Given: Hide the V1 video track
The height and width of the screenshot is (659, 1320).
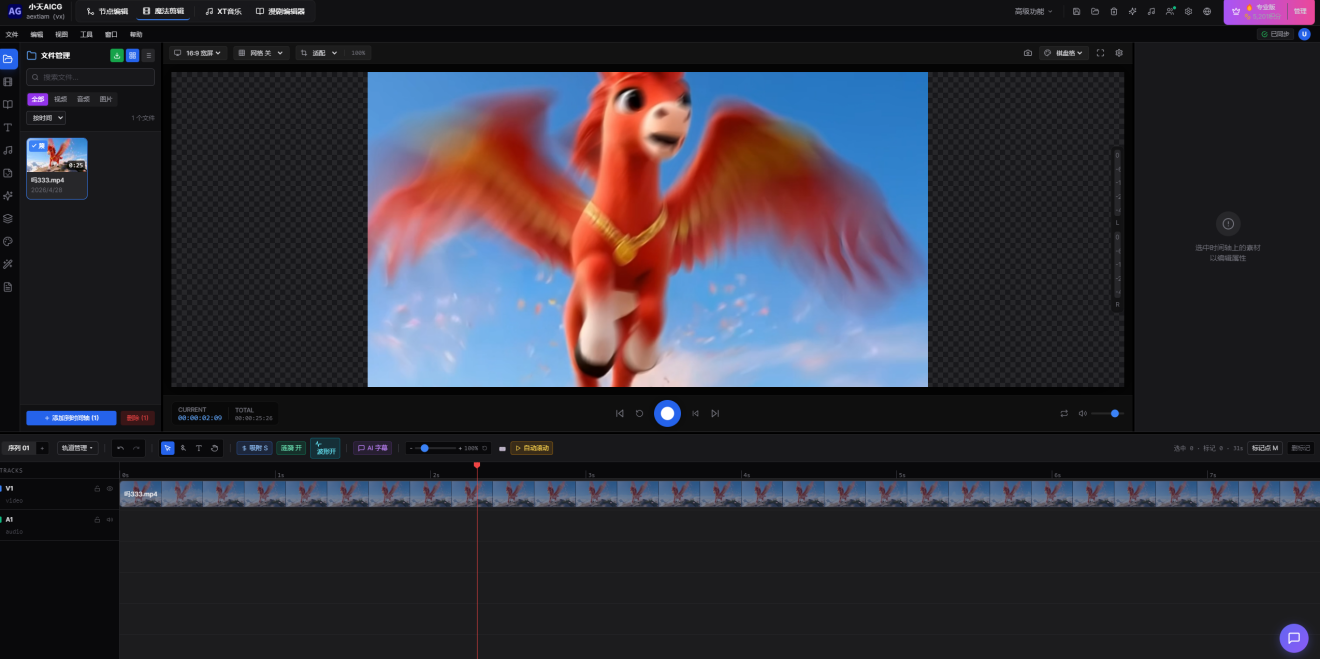Looking at the screenshot, I should point(110,489).
